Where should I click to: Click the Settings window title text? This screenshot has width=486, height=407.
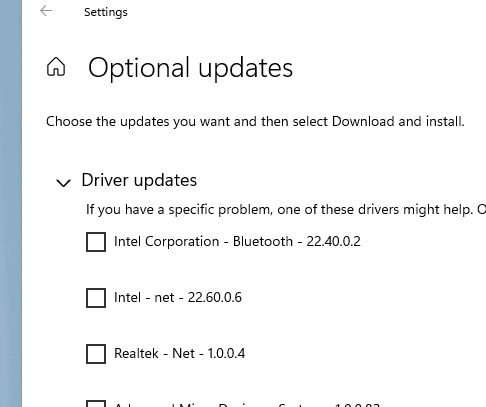[106, 12]
